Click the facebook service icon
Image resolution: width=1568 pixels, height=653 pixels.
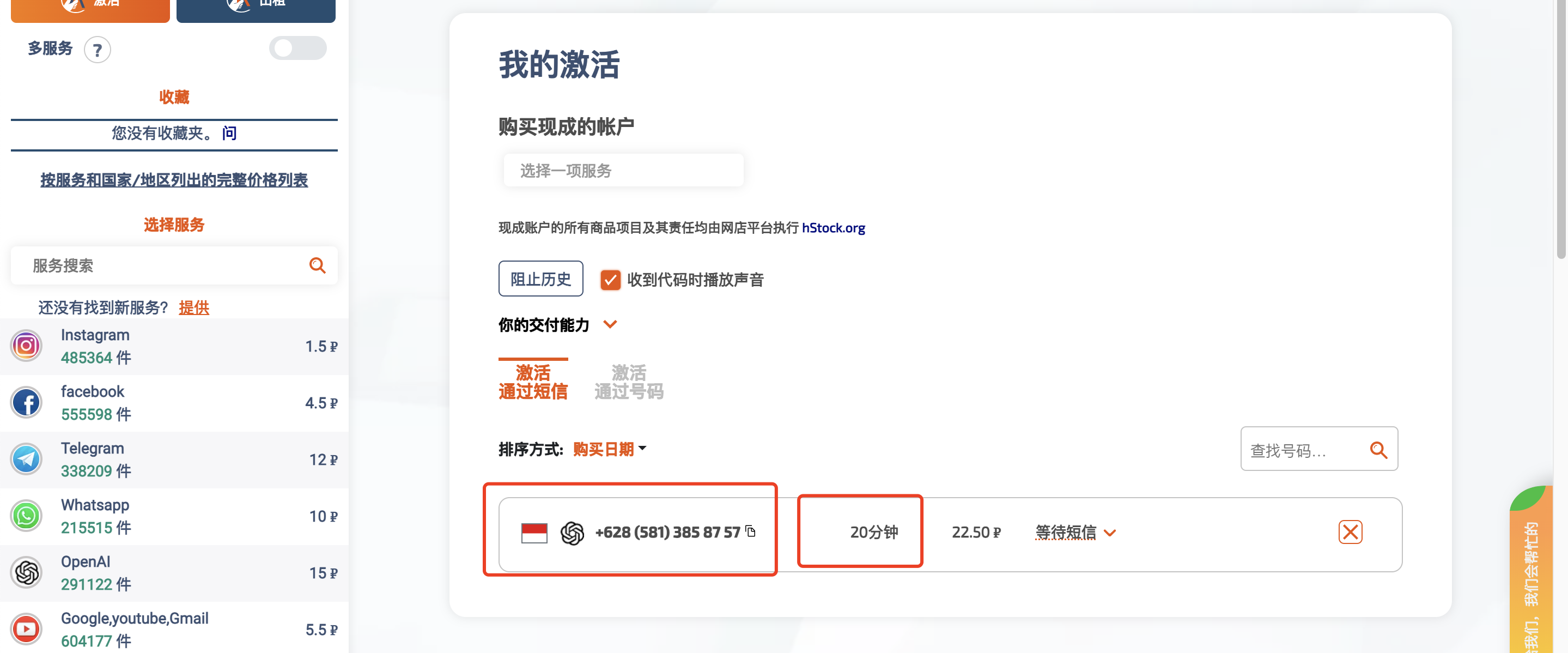click(x=26, y=403)
